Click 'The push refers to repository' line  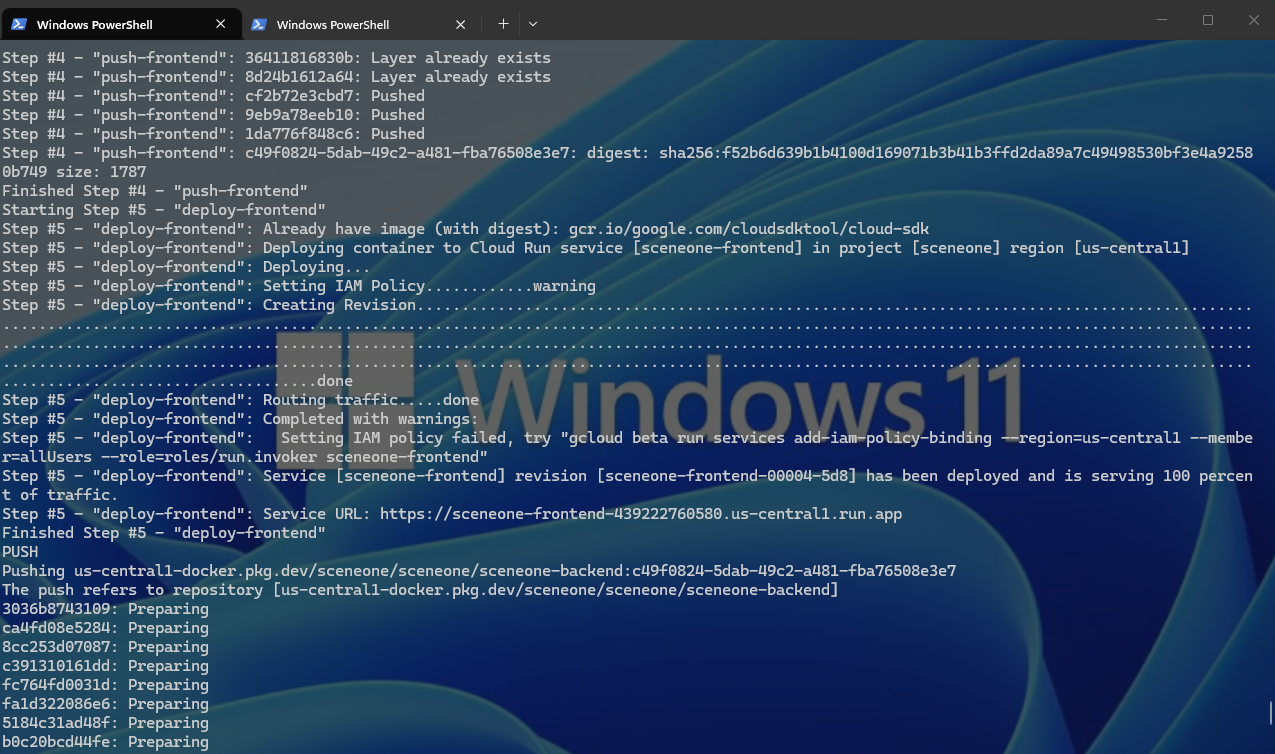coord(420,590)
